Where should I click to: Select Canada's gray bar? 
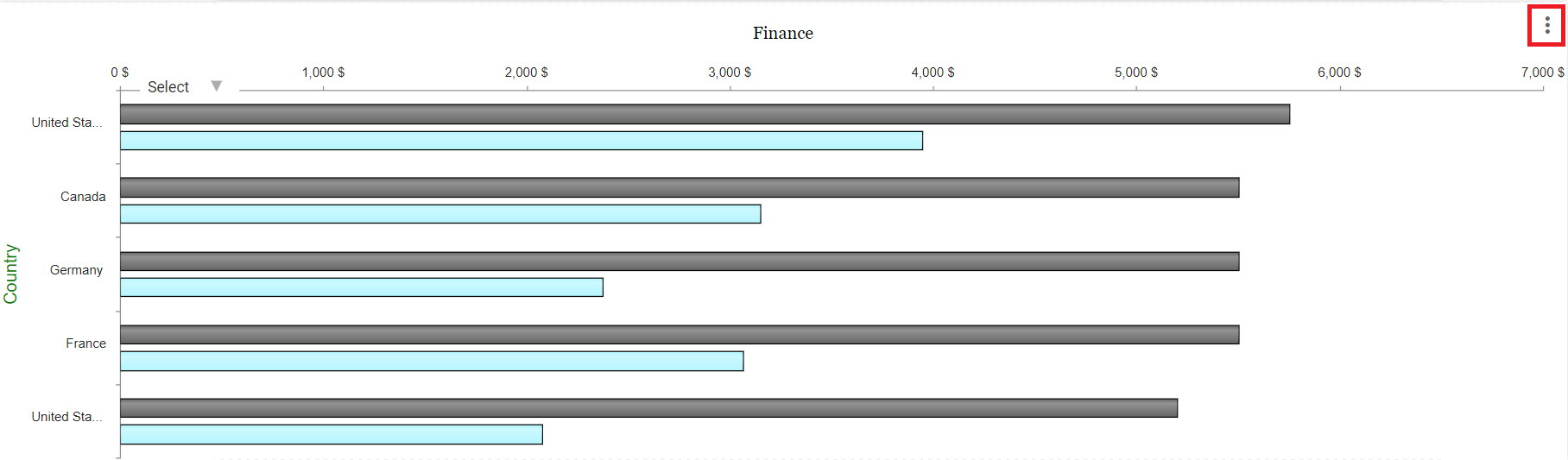(x=679, y=187)
